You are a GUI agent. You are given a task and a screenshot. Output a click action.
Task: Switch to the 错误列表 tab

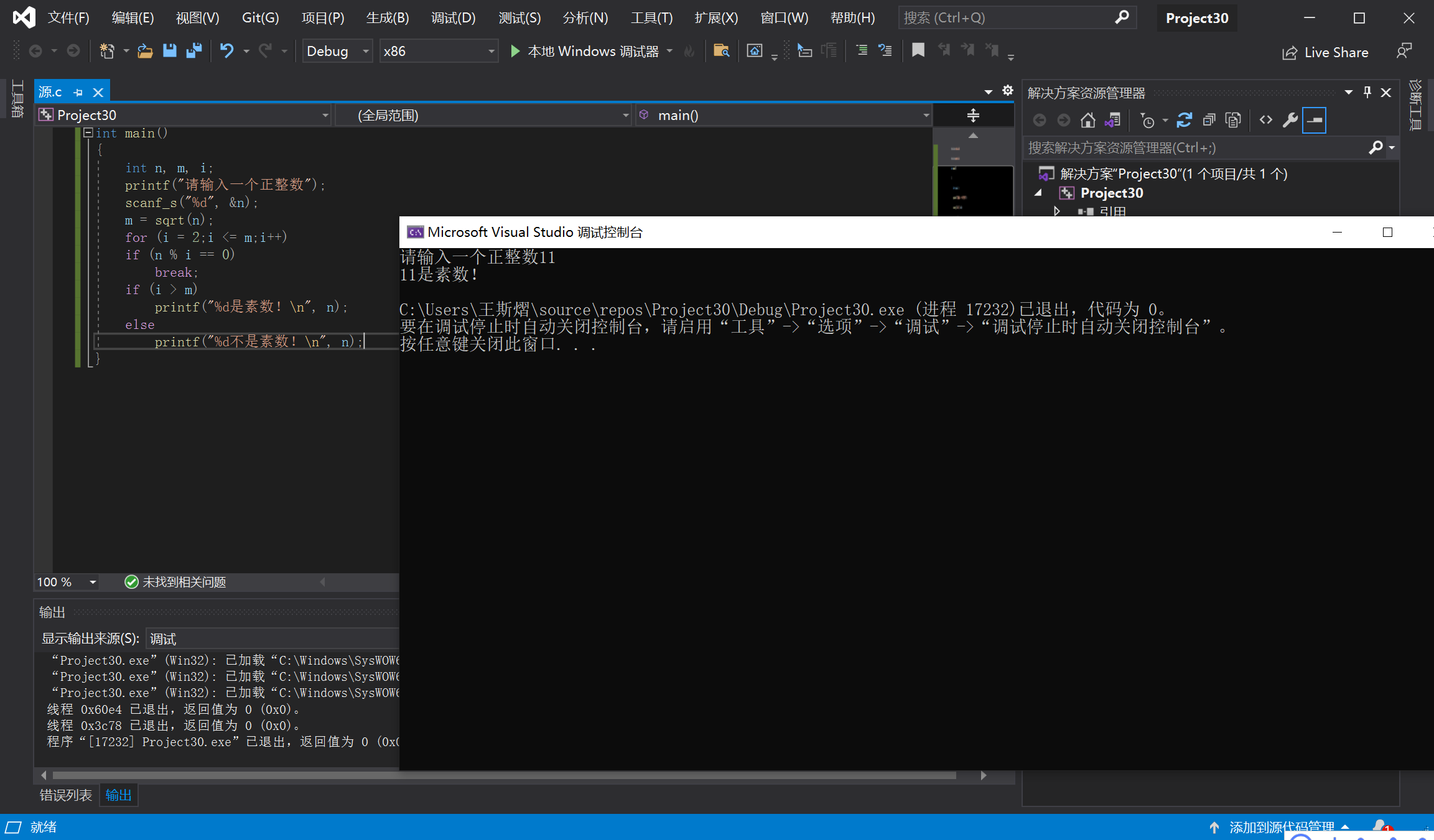(65, 795)
